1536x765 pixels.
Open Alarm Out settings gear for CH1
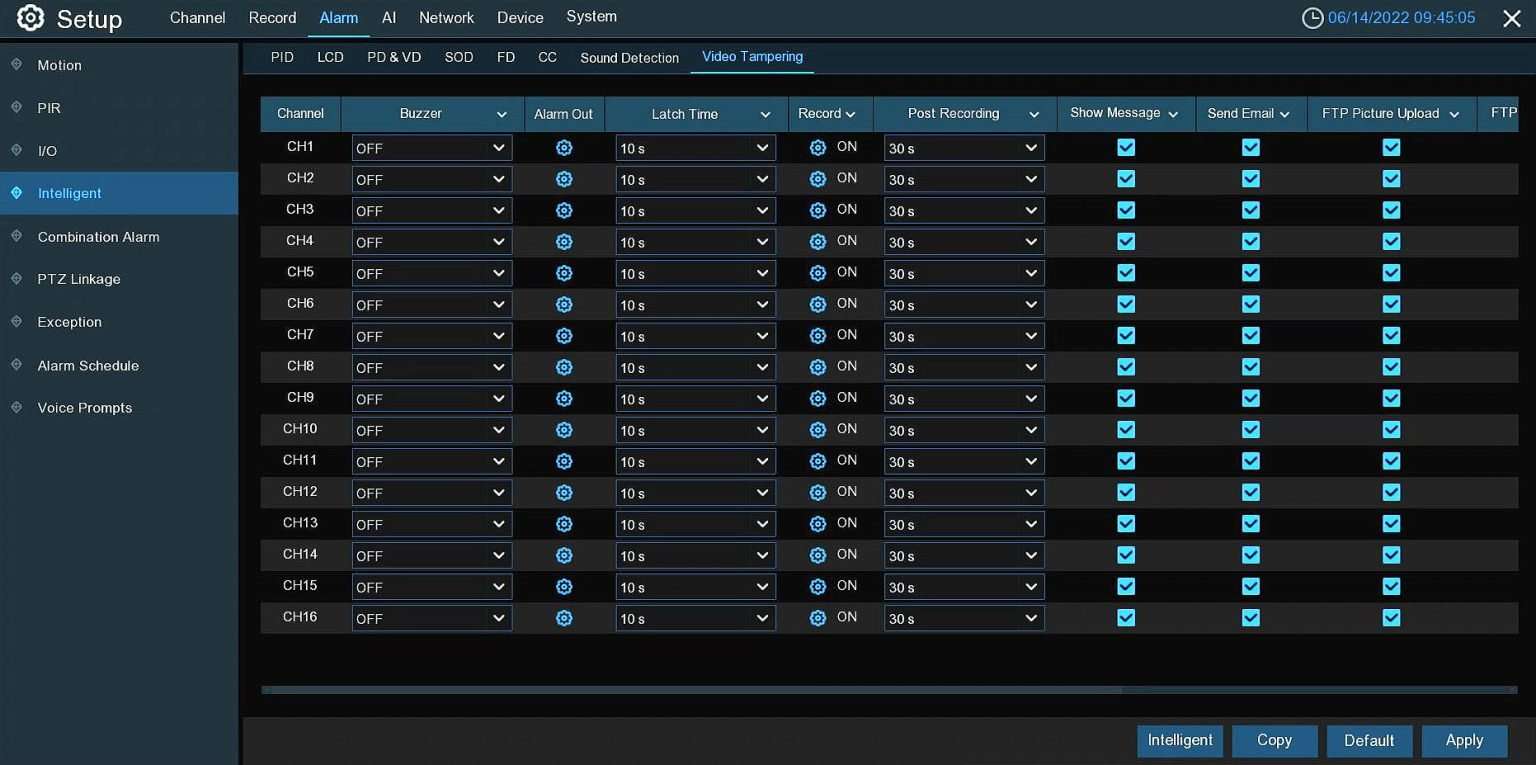(564, 148)
